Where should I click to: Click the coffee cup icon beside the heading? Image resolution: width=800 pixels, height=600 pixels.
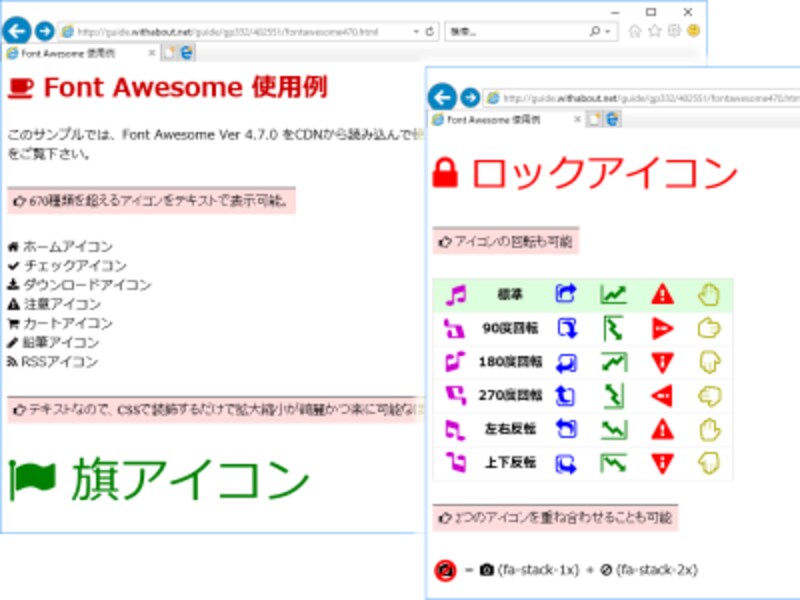click(21, 88)
